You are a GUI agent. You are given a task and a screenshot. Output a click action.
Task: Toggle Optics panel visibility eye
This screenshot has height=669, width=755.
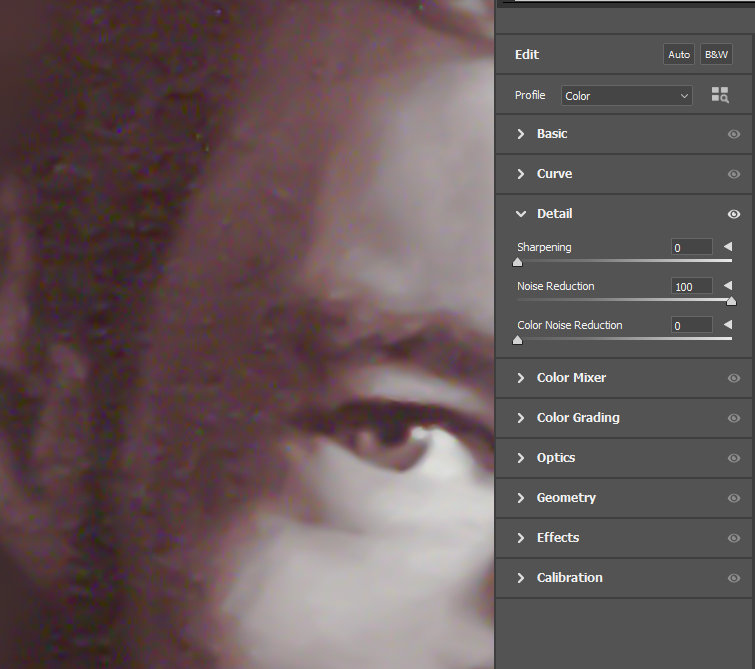(x=734, y=458)
